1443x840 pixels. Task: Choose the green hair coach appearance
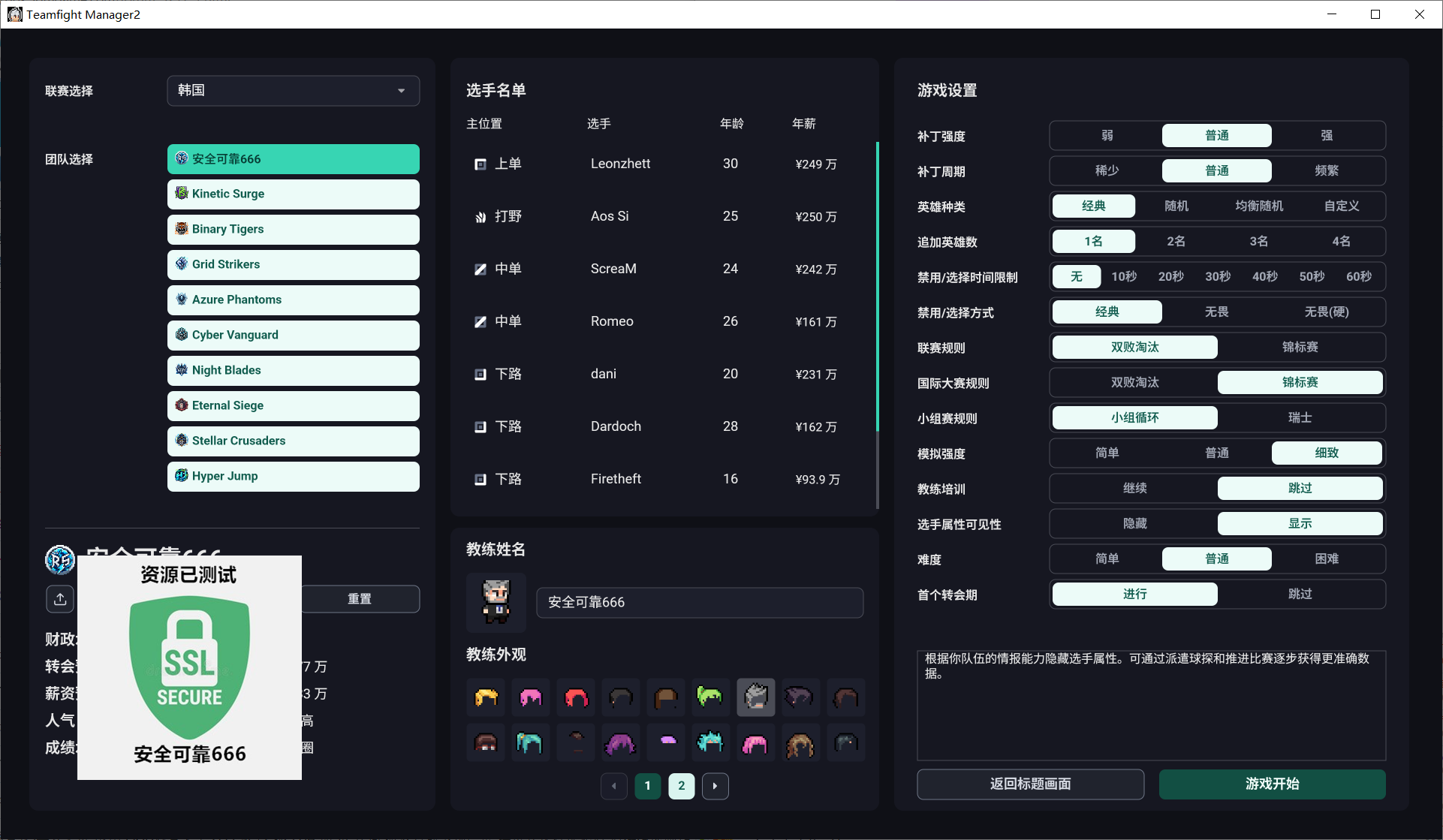(x=710, y=697)
